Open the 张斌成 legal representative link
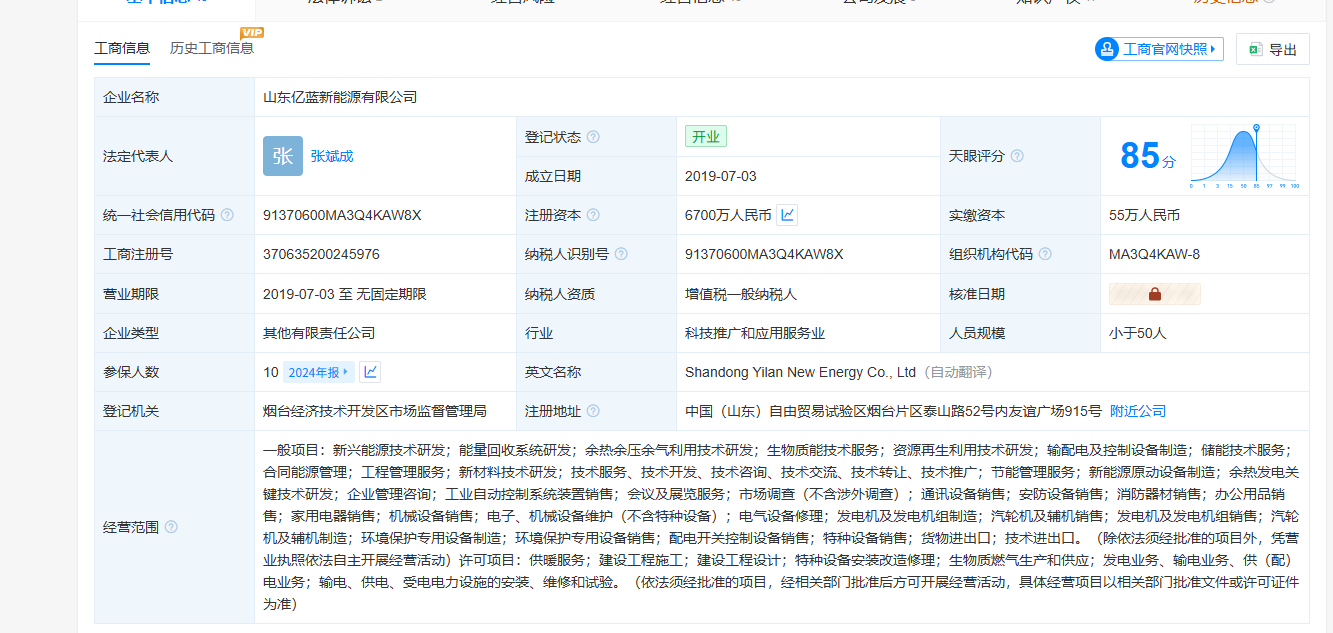Screen dimensions: 1333x633 332,156
